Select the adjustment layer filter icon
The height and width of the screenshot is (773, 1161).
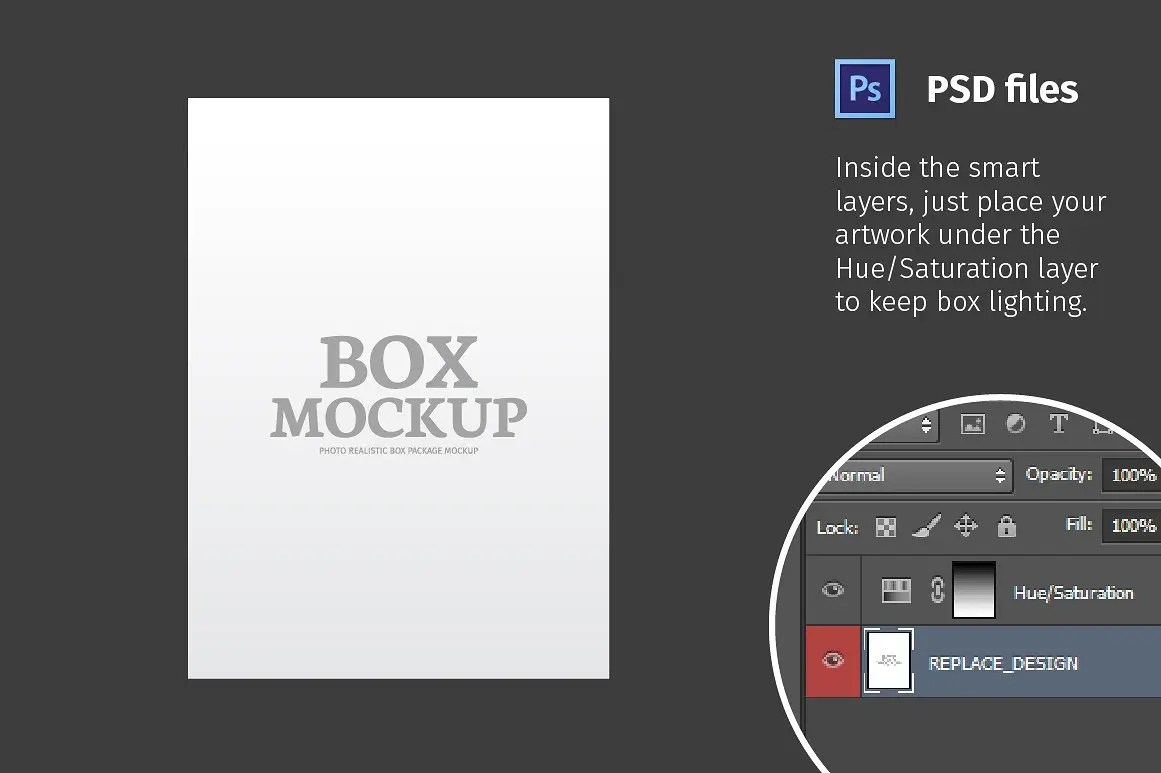(1016, 424)
